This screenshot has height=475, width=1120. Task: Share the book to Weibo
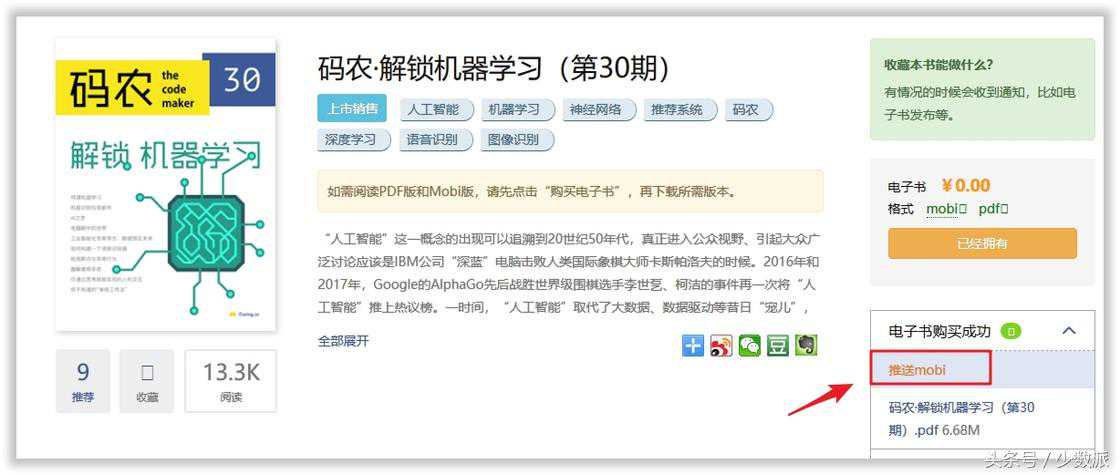(721, 346)
